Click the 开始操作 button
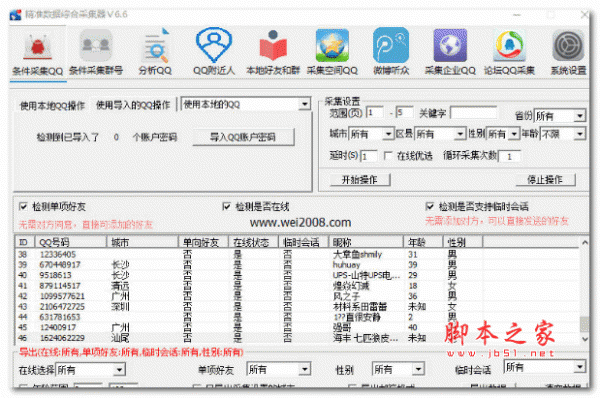The width and height of the screenshot is (600, 398). (360, 179)
